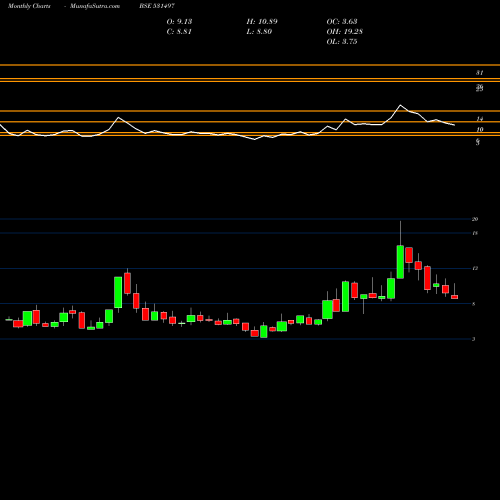The image size is (500, 500).
Task: Click the tallest green candle near the peak
Action: [400, 262]
